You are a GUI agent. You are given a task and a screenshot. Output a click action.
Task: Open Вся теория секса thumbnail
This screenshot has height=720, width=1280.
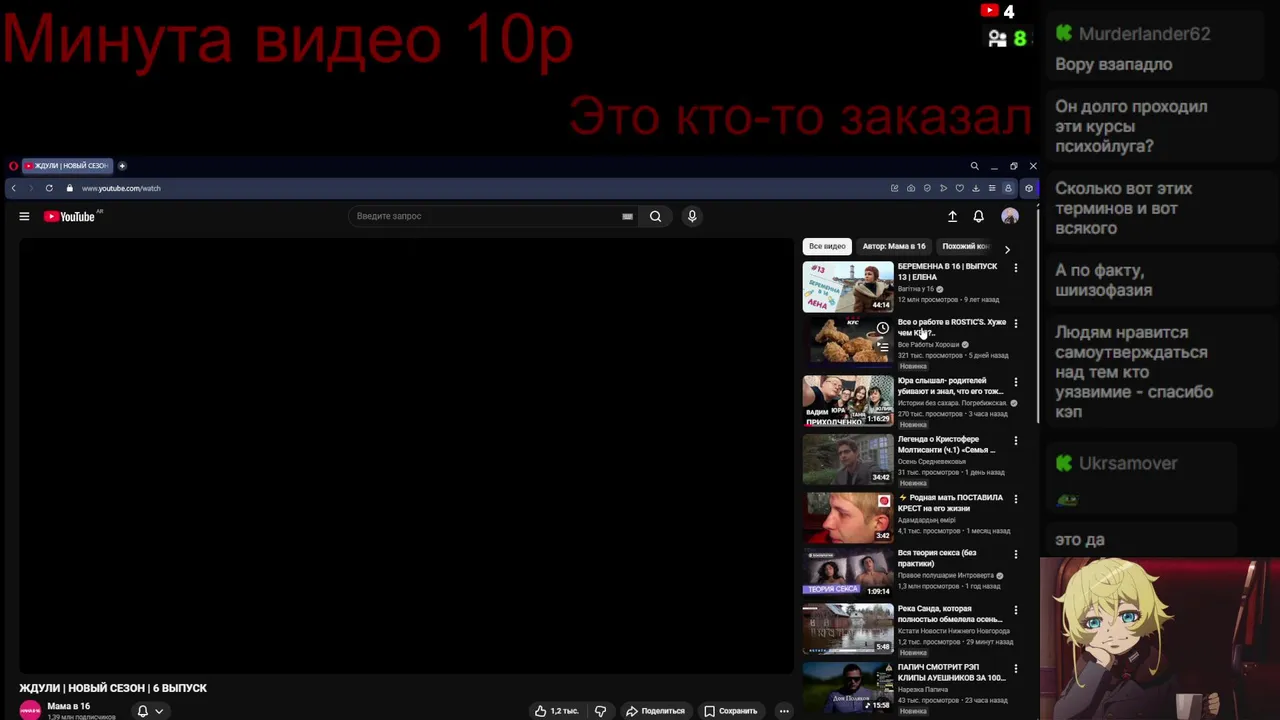coord(848,572)
